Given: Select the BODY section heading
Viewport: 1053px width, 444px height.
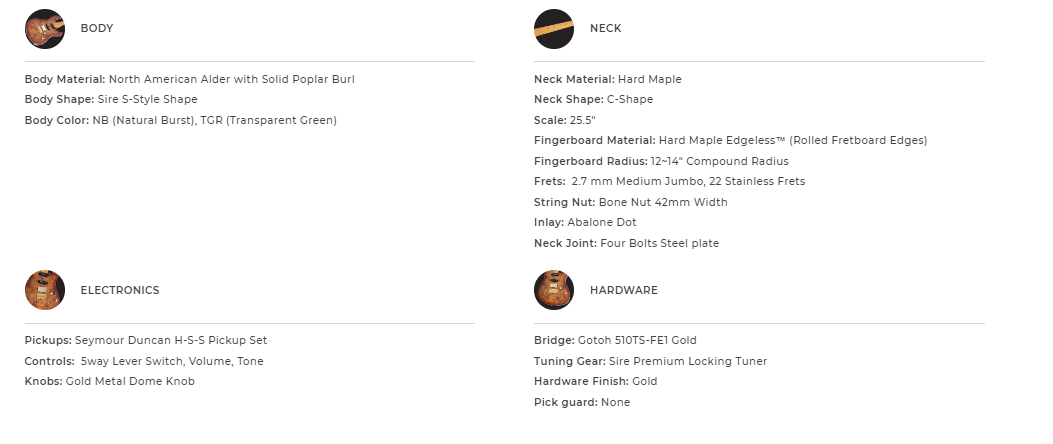Looking at the screenshot, I should pos(97,29).
